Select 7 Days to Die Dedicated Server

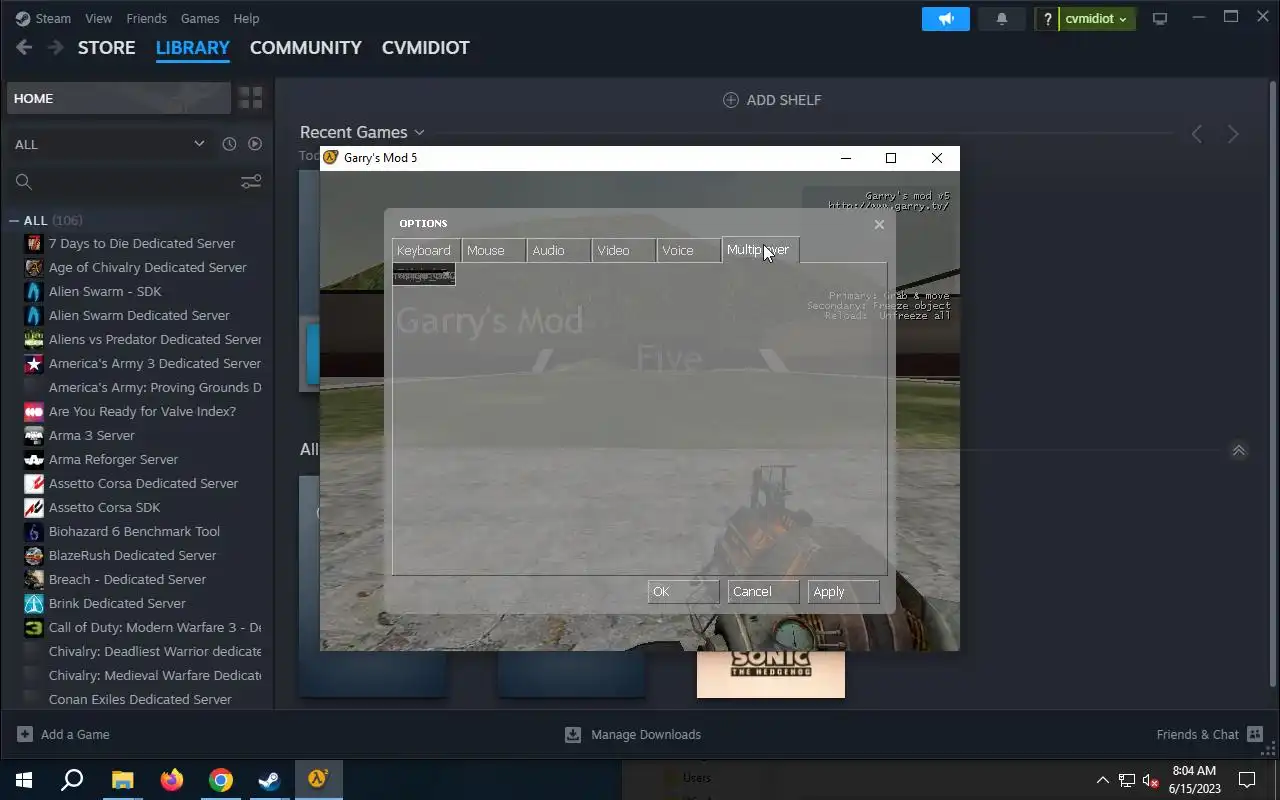(142, 243)
